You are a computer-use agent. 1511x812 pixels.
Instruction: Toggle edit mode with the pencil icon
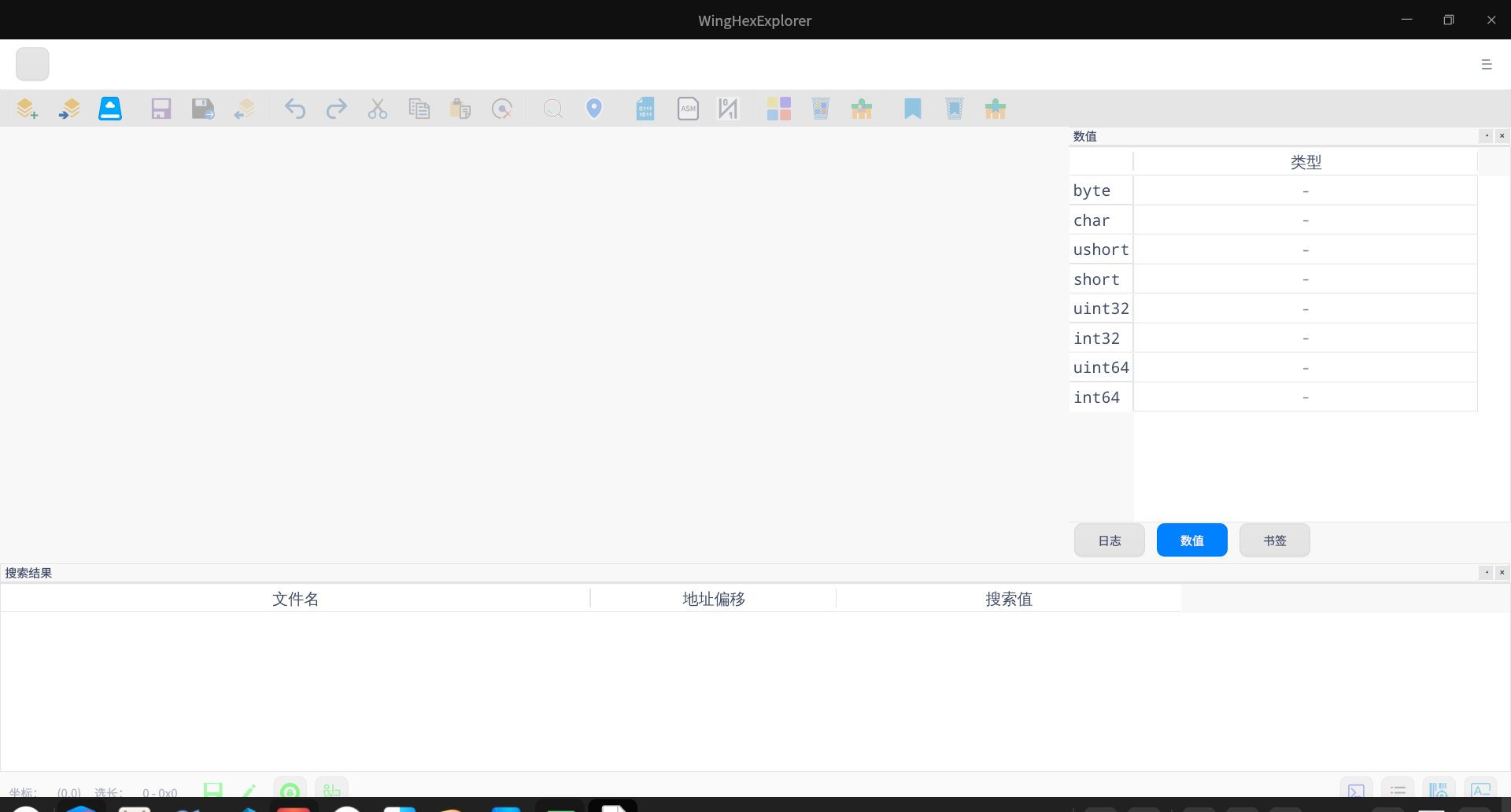tap(249, 791)
